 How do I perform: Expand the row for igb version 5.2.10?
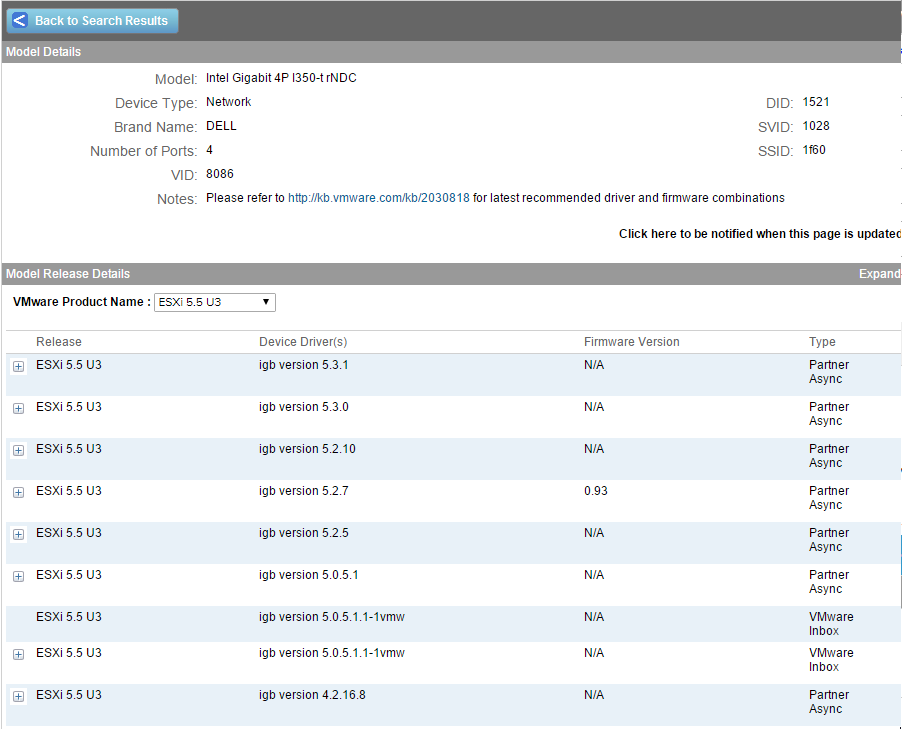tap(17, 450)
